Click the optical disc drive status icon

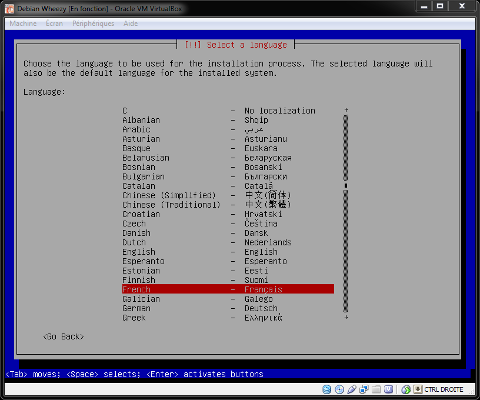tap(339, 389)
